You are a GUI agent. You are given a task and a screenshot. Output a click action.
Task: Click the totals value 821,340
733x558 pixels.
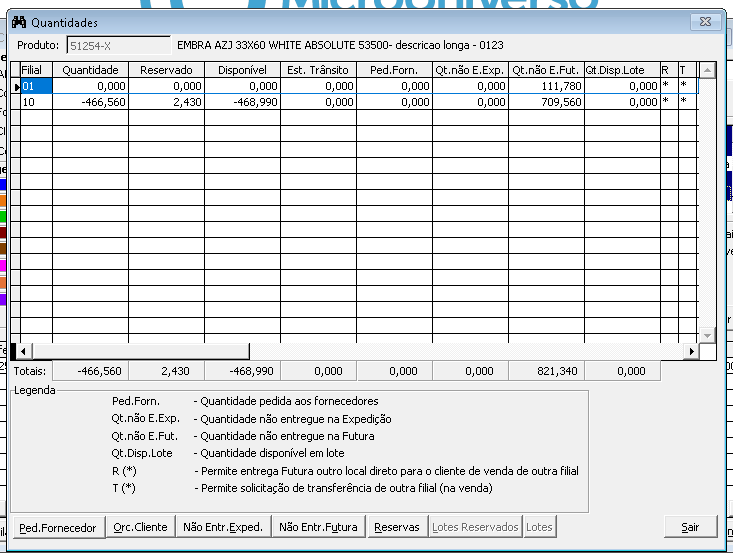(x=546, y=372)
